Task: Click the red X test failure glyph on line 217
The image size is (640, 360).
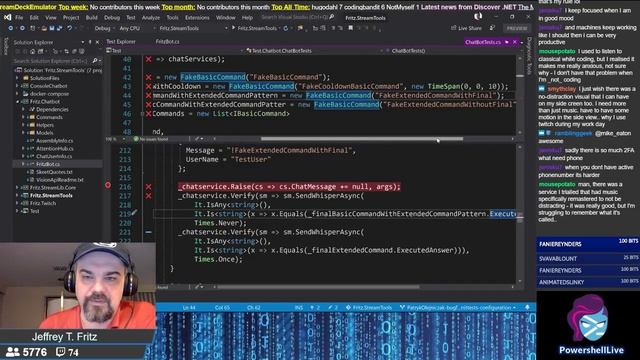Action: coord(149,196)
